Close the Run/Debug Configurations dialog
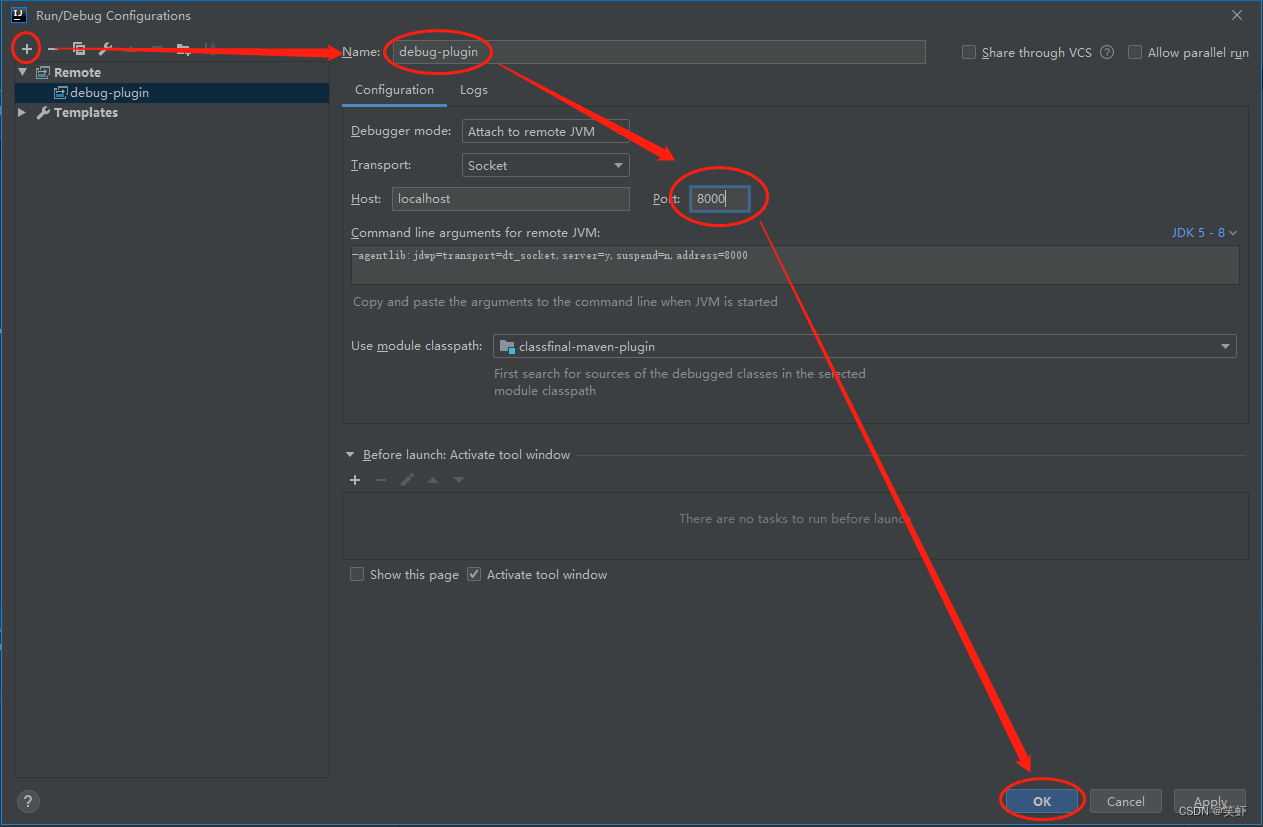Viewport: 1263px width, 827px height. [x=1236, y=15]
